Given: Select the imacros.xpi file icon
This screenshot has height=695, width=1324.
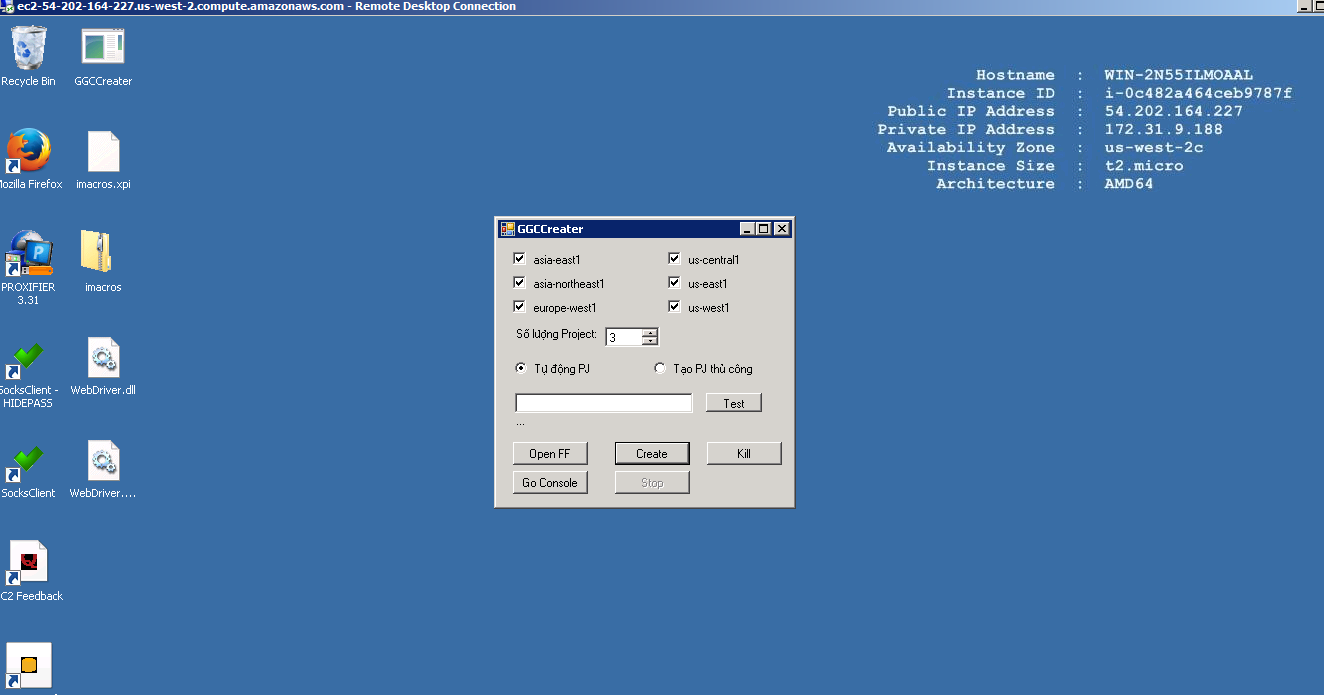Looking at the screenshot, I should point(103,152).
